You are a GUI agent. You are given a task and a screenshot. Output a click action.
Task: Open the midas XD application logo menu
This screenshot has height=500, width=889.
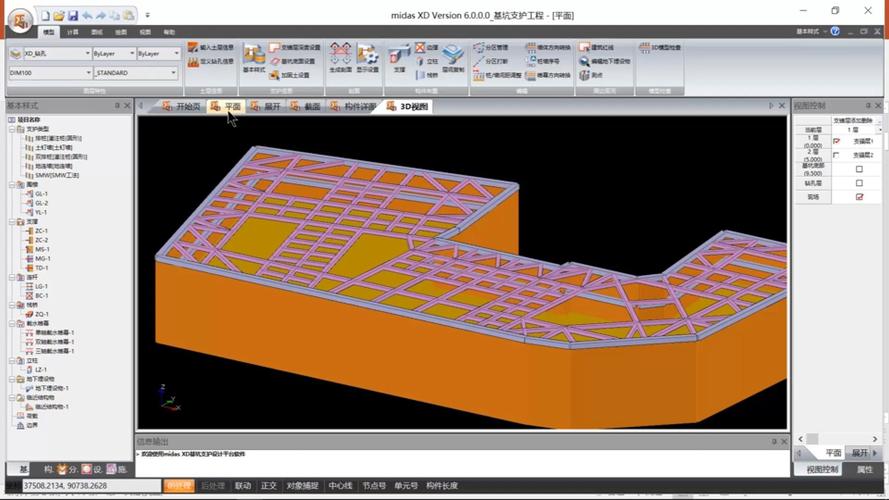(x=20, y=20)
